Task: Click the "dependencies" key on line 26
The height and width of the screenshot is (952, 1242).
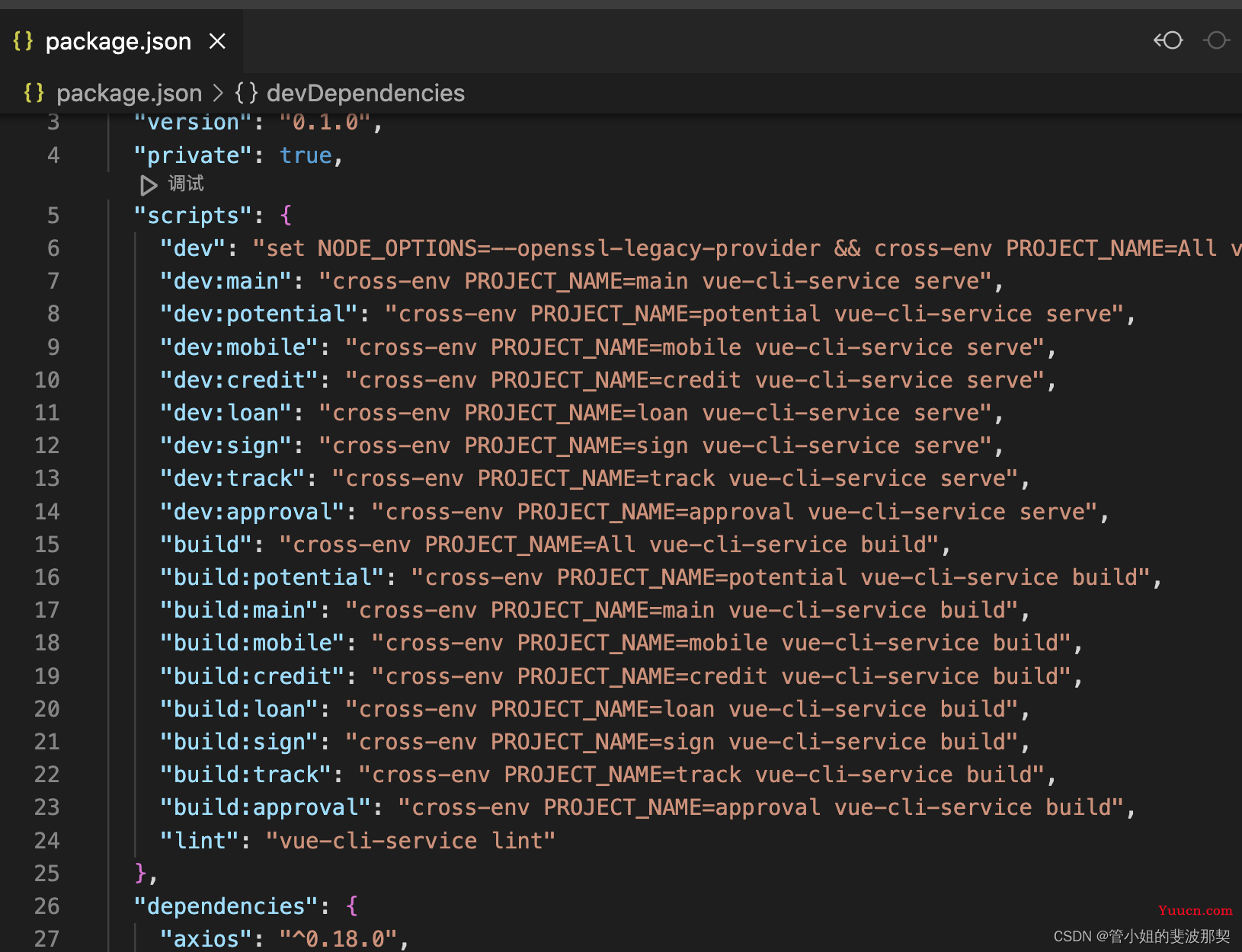Action: [x=226, y=906]
